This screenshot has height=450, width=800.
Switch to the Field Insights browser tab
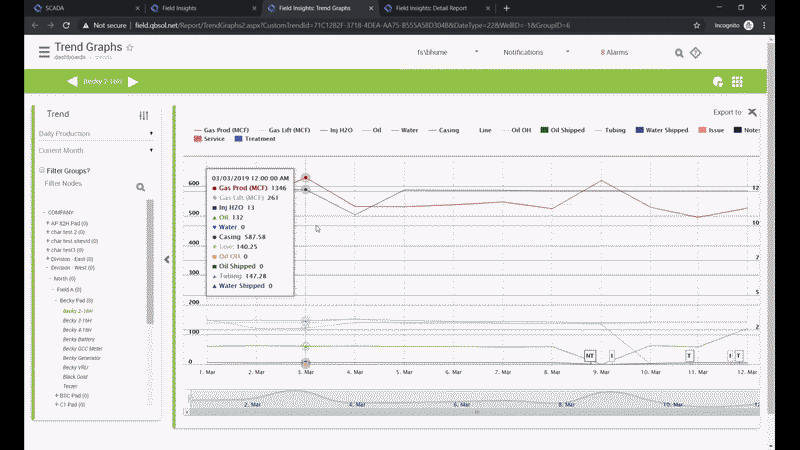(202, 8)
